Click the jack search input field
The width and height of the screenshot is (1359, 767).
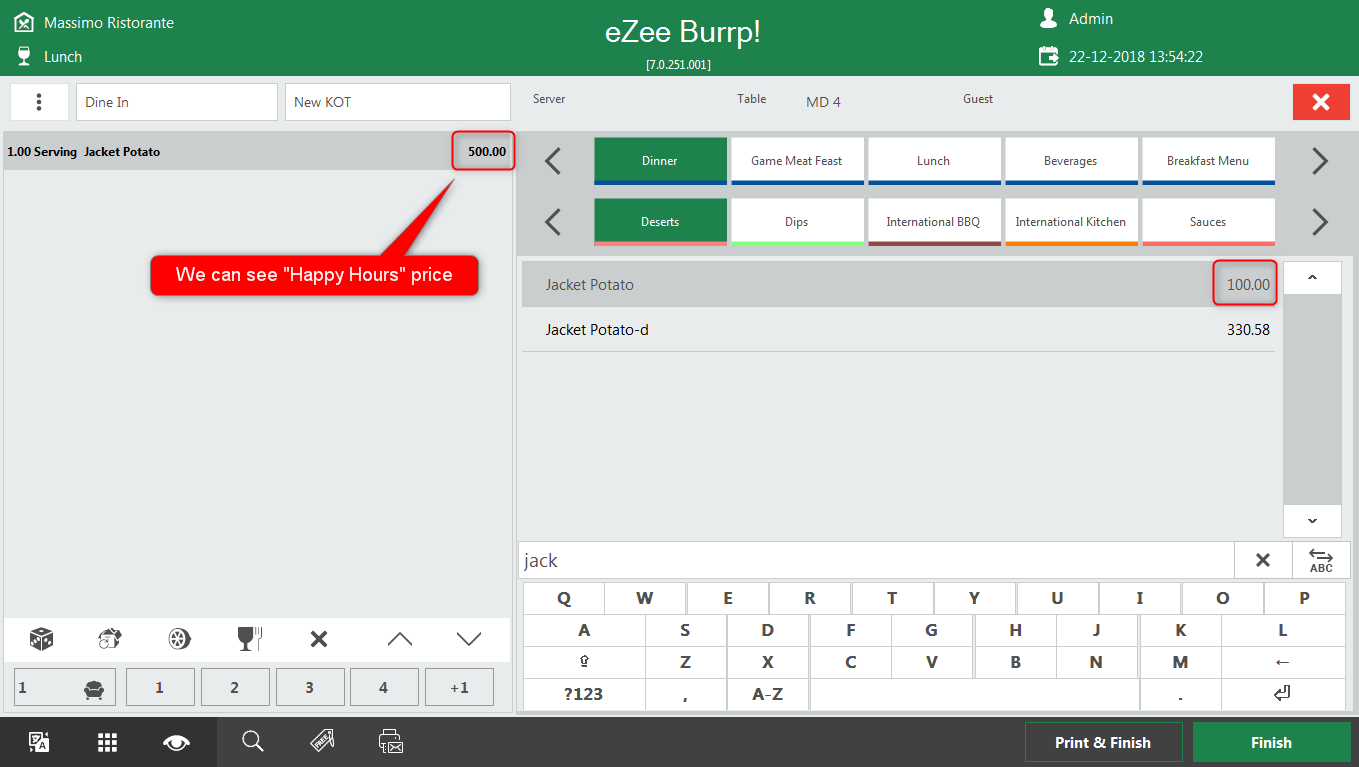coord(876,560)
